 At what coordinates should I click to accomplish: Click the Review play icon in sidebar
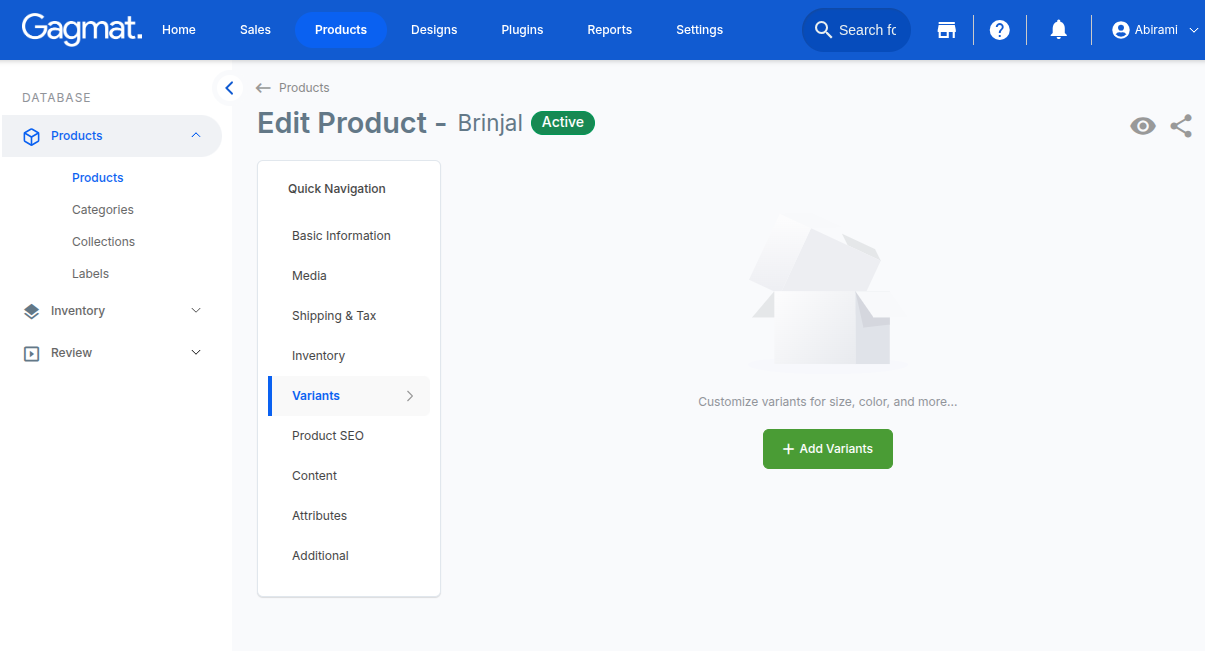[31, 353]
